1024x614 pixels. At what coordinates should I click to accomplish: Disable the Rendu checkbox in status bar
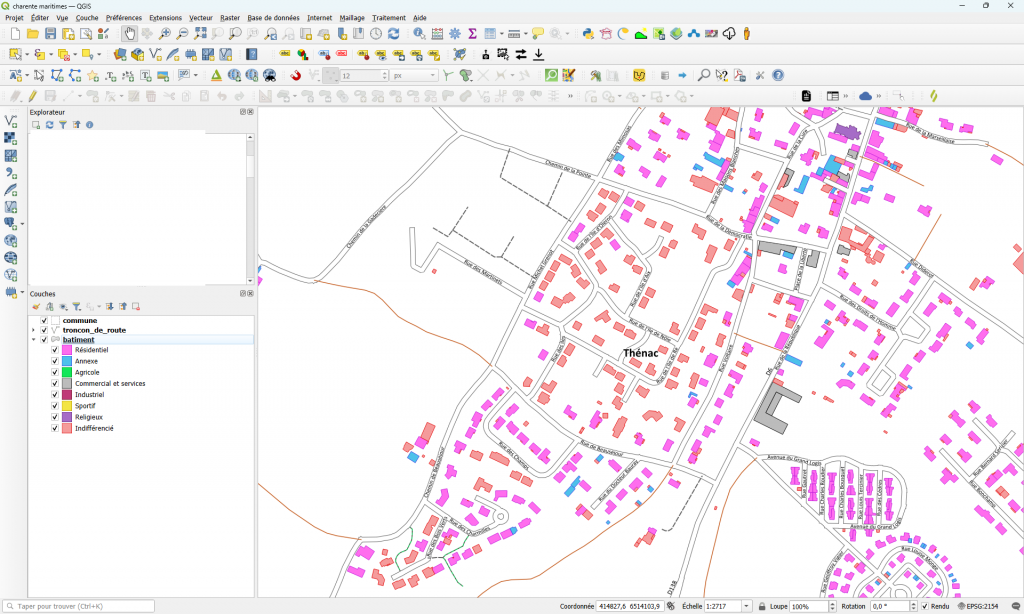click(925, 606)
